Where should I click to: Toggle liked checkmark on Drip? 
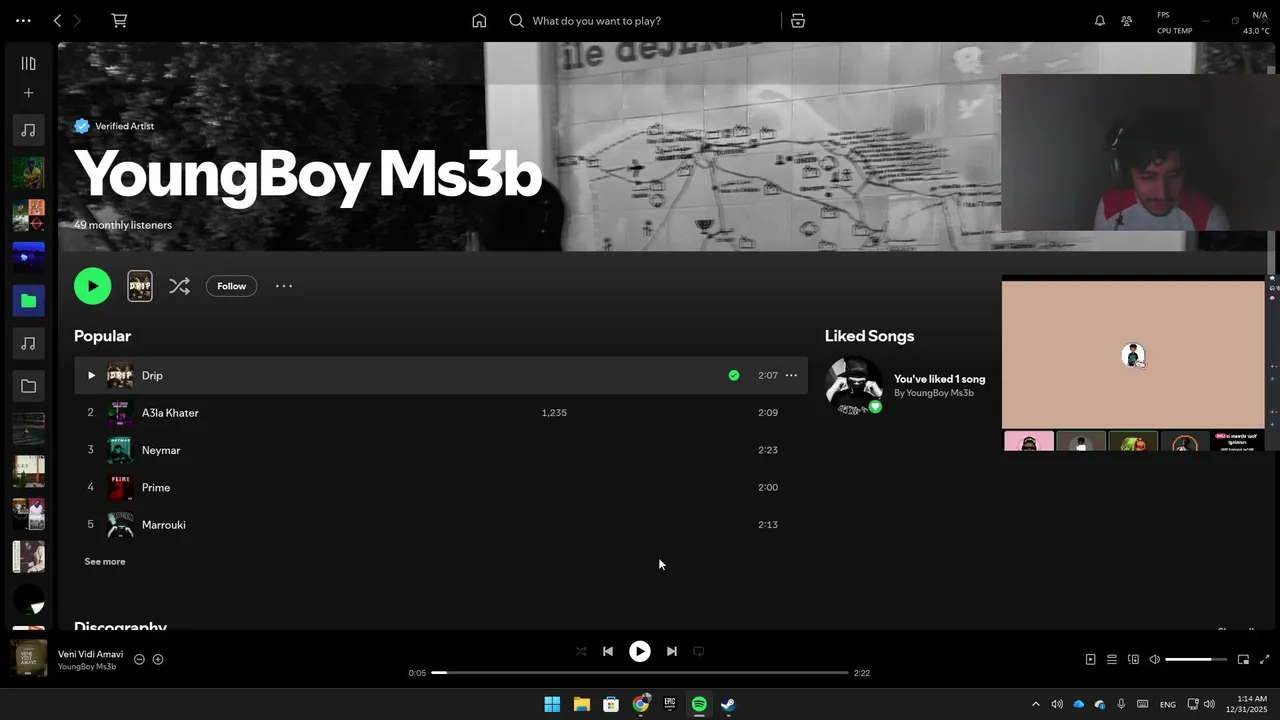pos(734,375)
